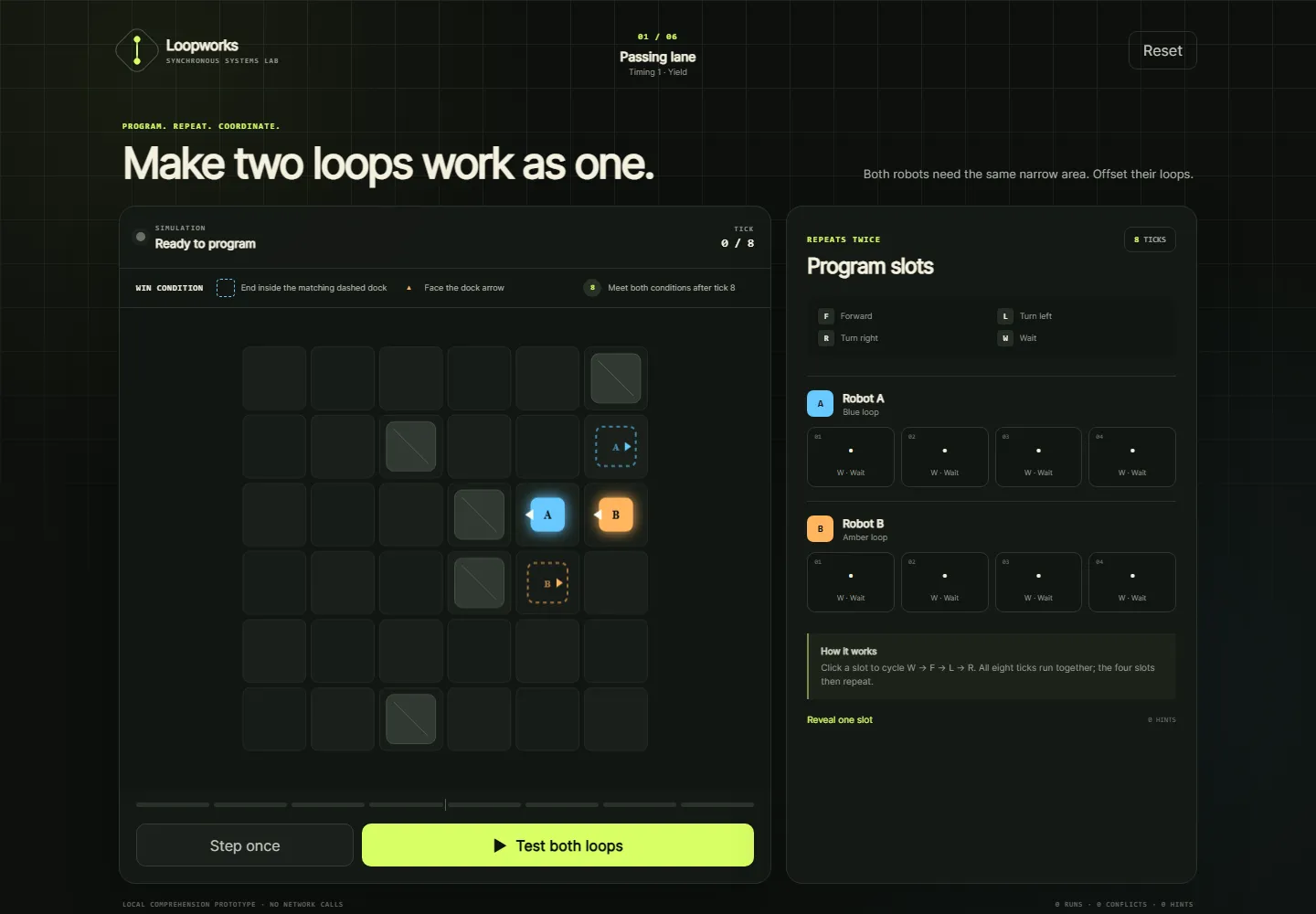
Task: Click the first segment of the tick progress bar
Action: (173, 804)
